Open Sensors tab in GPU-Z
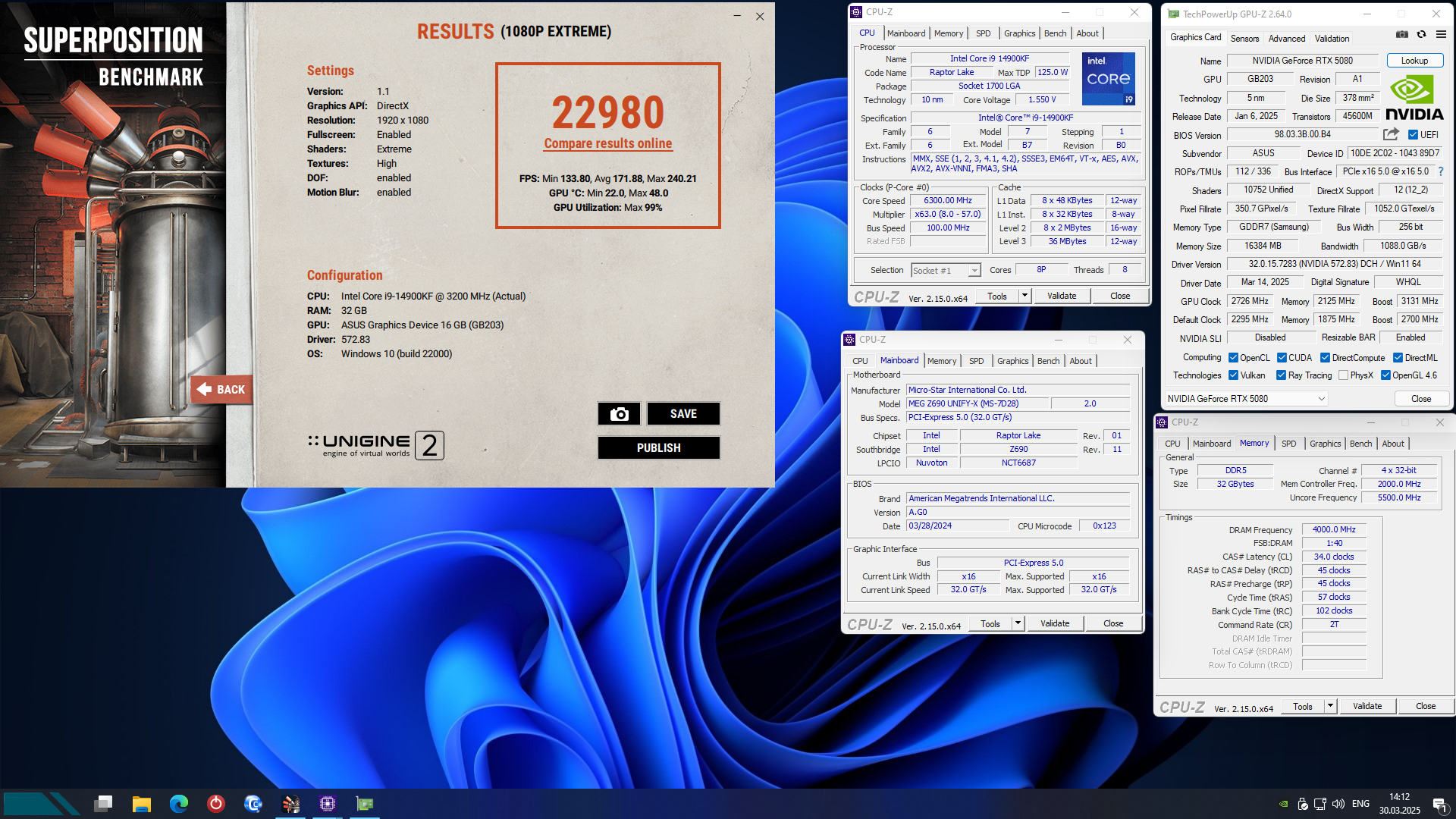This screenshot has width=1456, height=819. 1244,39
